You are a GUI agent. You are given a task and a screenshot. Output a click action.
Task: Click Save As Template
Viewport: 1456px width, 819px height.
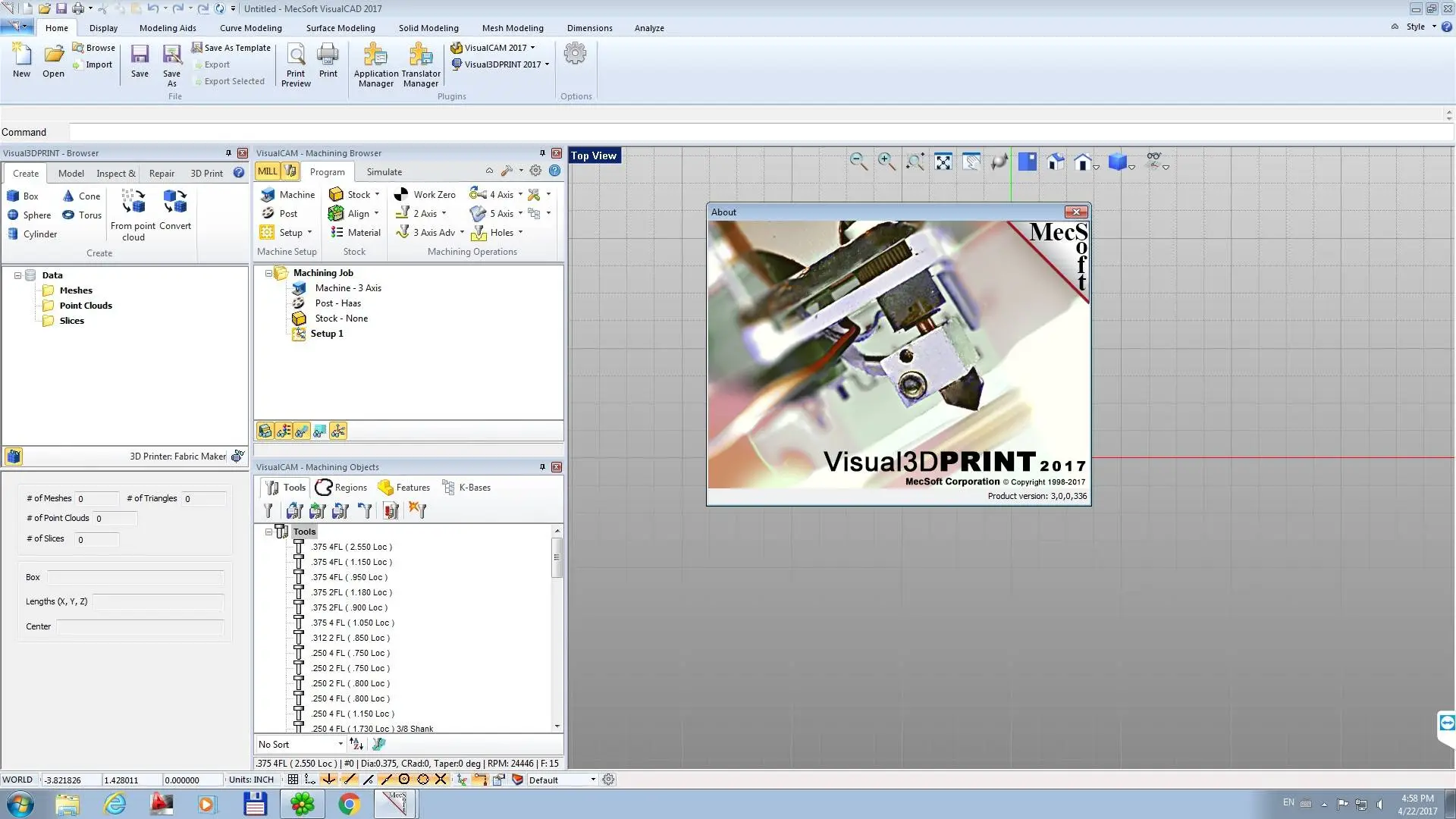click(231, 48)
